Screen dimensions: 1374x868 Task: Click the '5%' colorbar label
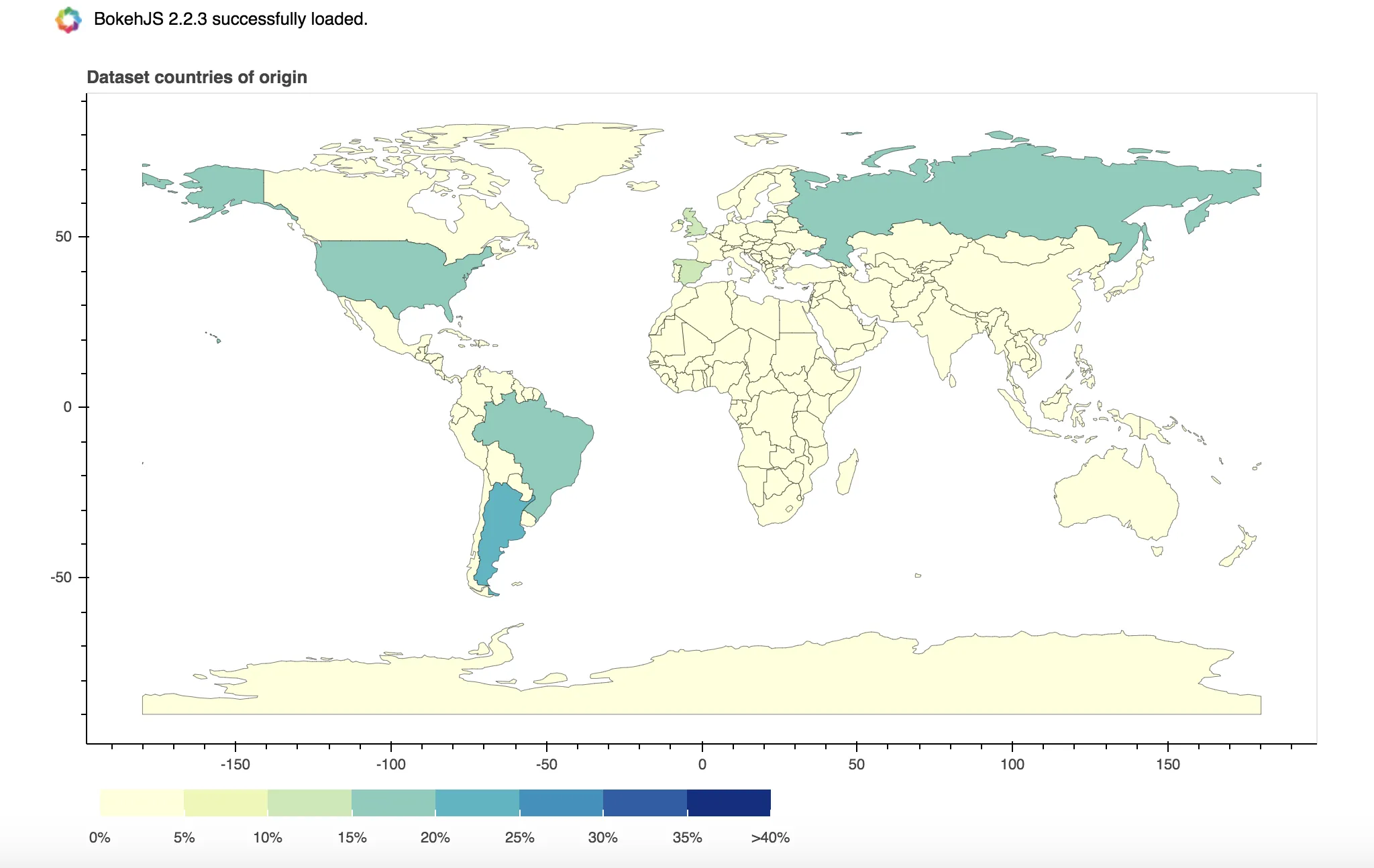tap(184, 838)
